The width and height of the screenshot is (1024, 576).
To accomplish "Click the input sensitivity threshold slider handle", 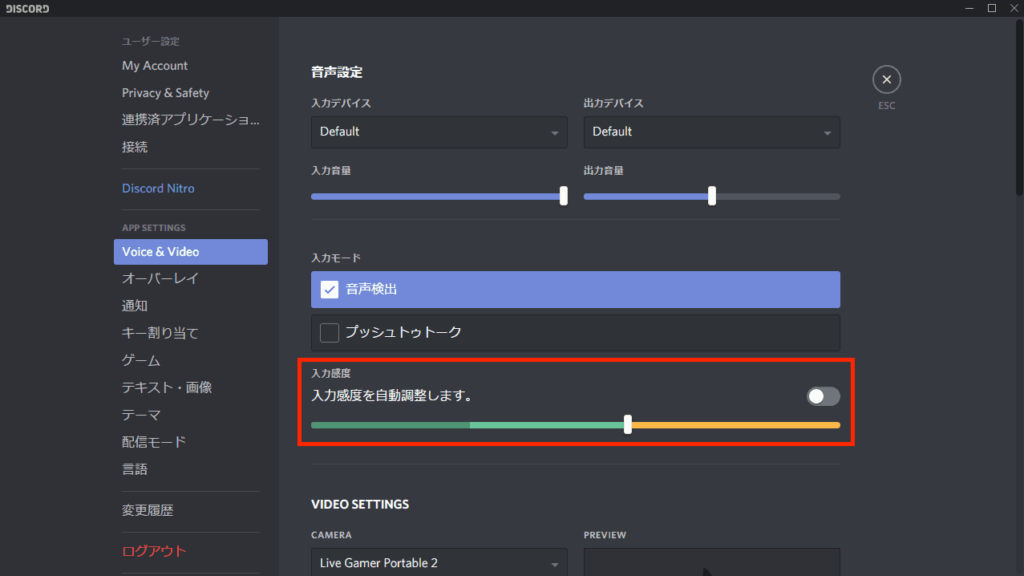I will [x=628, y=424].
